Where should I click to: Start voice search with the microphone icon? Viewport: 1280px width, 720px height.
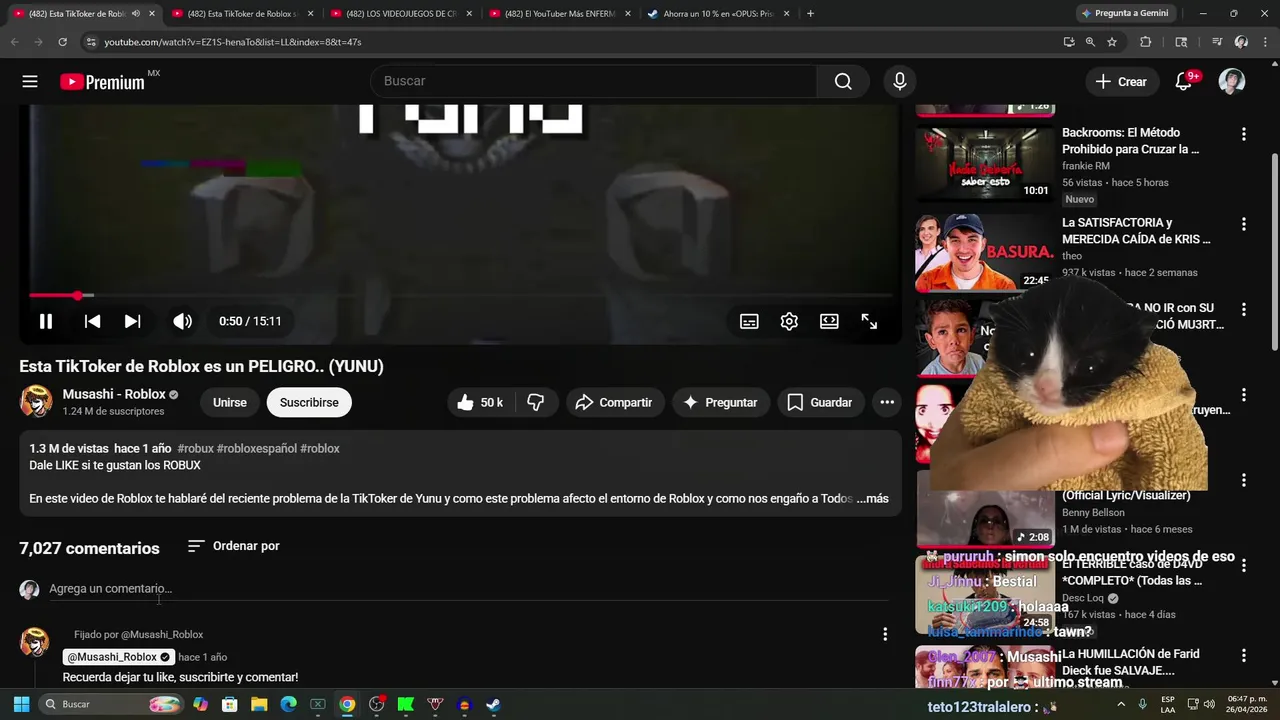coord(900,82)
